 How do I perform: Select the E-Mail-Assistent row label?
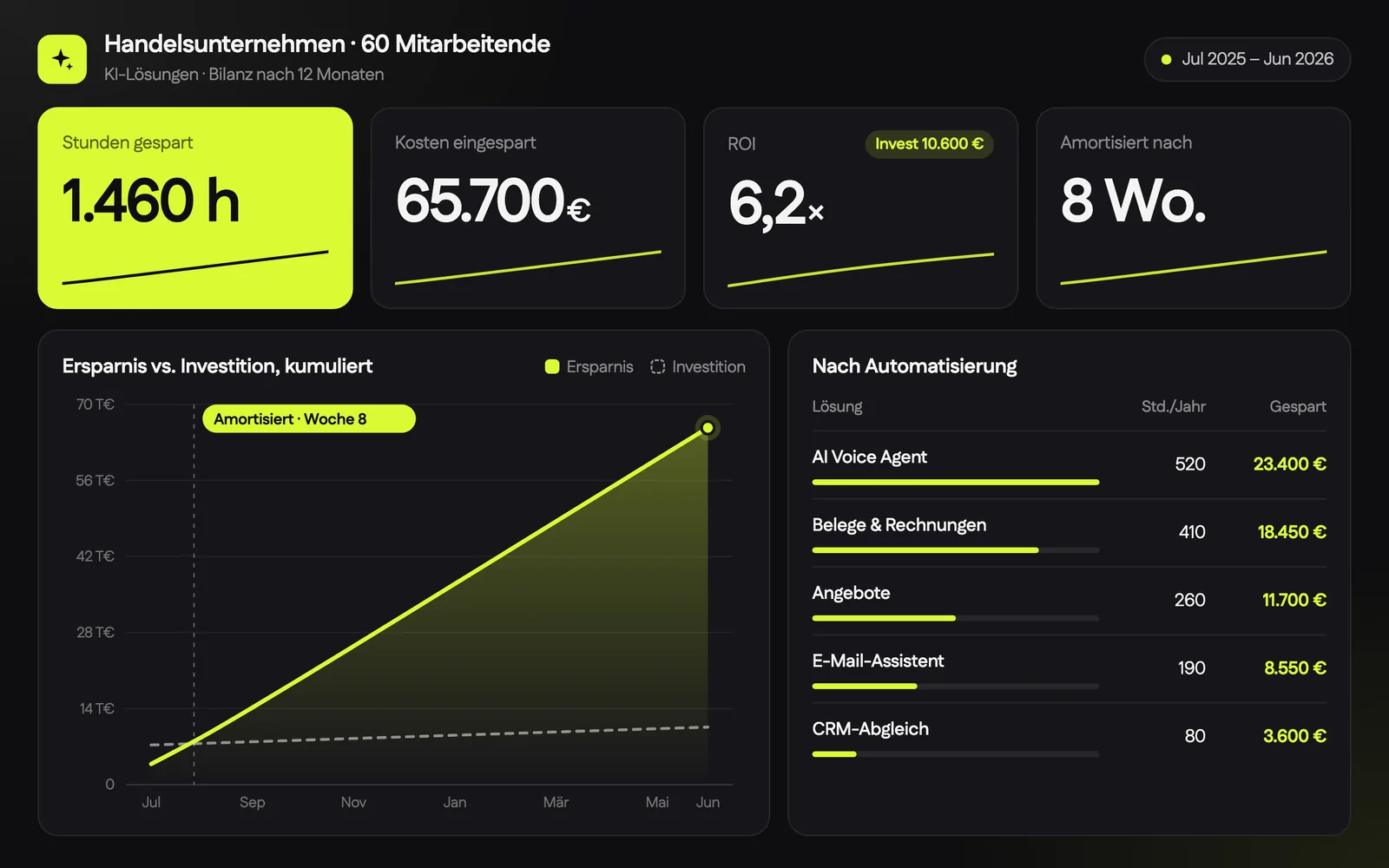click(878, 661)
